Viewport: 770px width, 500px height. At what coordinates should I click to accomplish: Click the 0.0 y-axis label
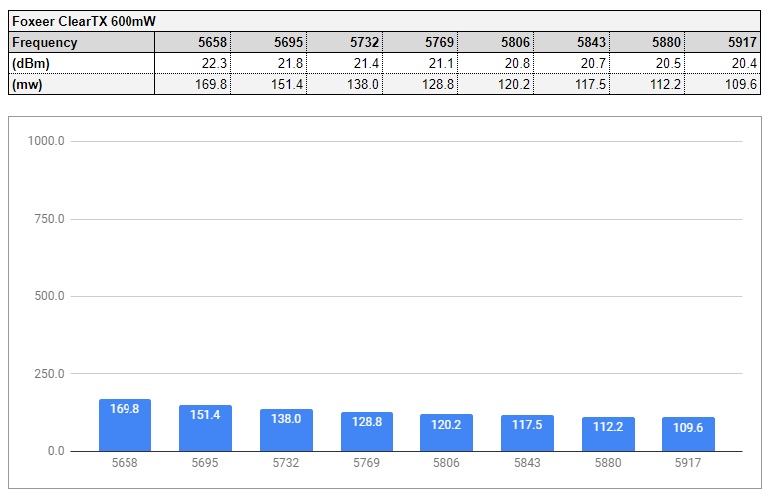[56, 451]
